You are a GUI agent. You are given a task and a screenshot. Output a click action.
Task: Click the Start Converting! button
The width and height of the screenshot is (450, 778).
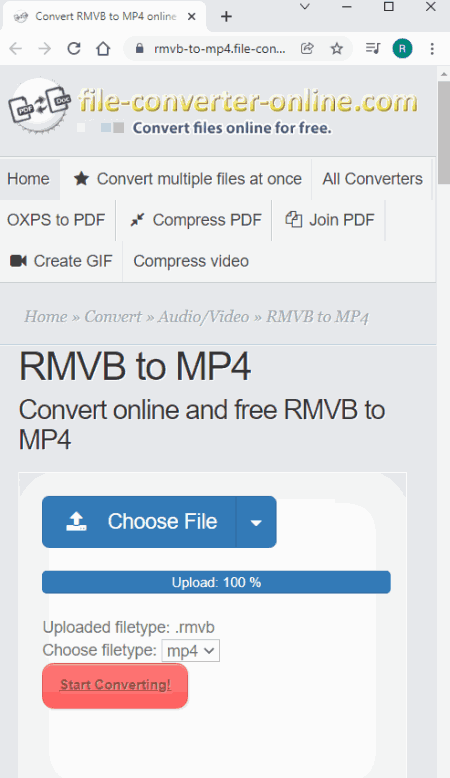pyautogui.click(x=115, y=686)
